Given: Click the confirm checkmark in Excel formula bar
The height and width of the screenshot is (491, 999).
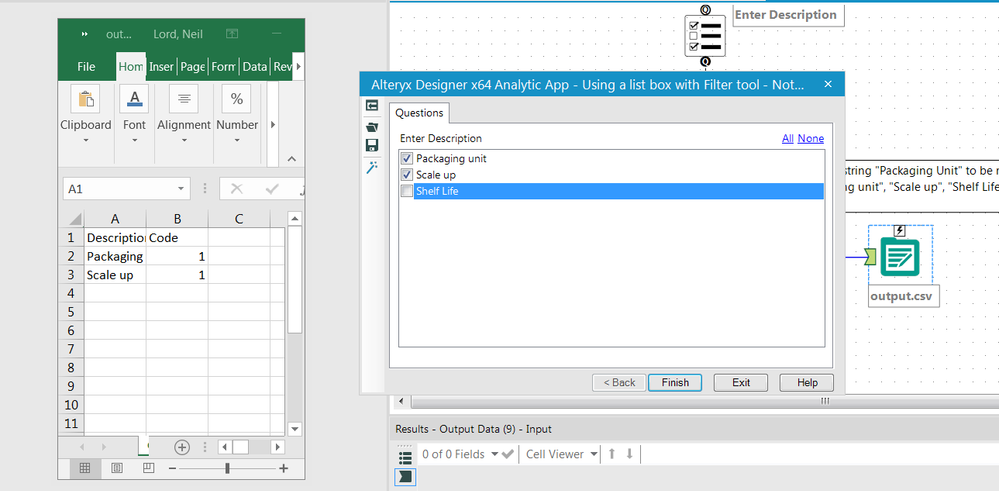Looking at the screenshot, I should 273,189.
